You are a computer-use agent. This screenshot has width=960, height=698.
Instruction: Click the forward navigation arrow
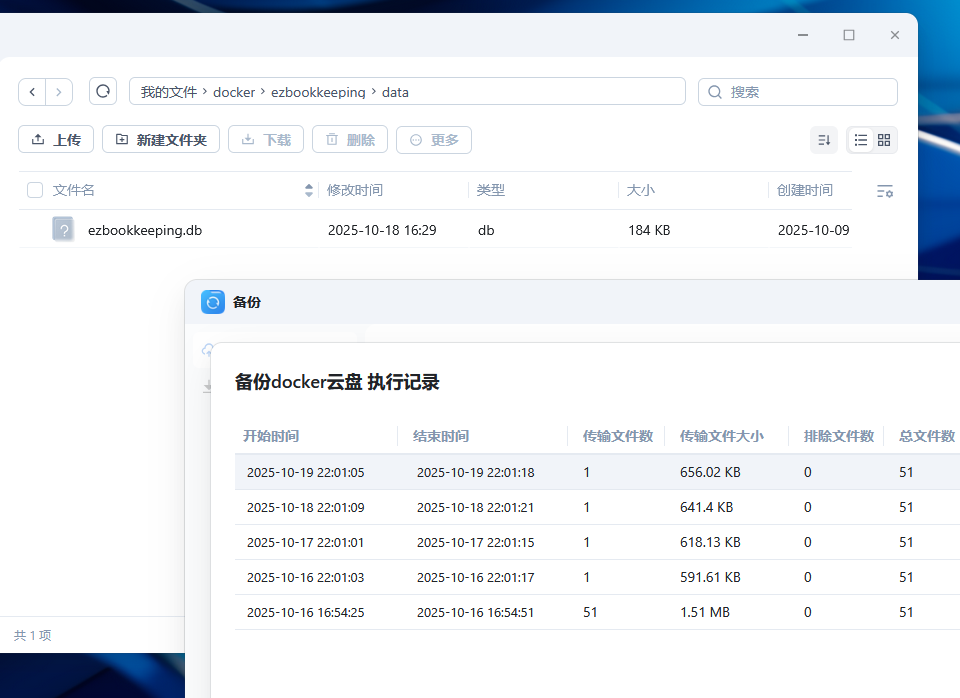pyautogui.click(x=58, y=91)
